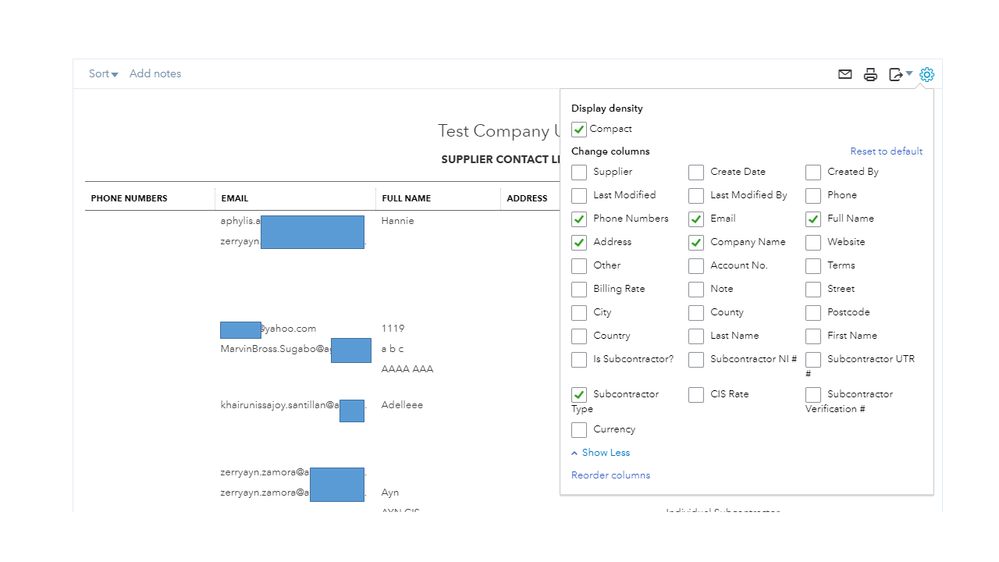
Task: Open the Sort dropdown
Action: pyautogui.click(x=103, y=74)
